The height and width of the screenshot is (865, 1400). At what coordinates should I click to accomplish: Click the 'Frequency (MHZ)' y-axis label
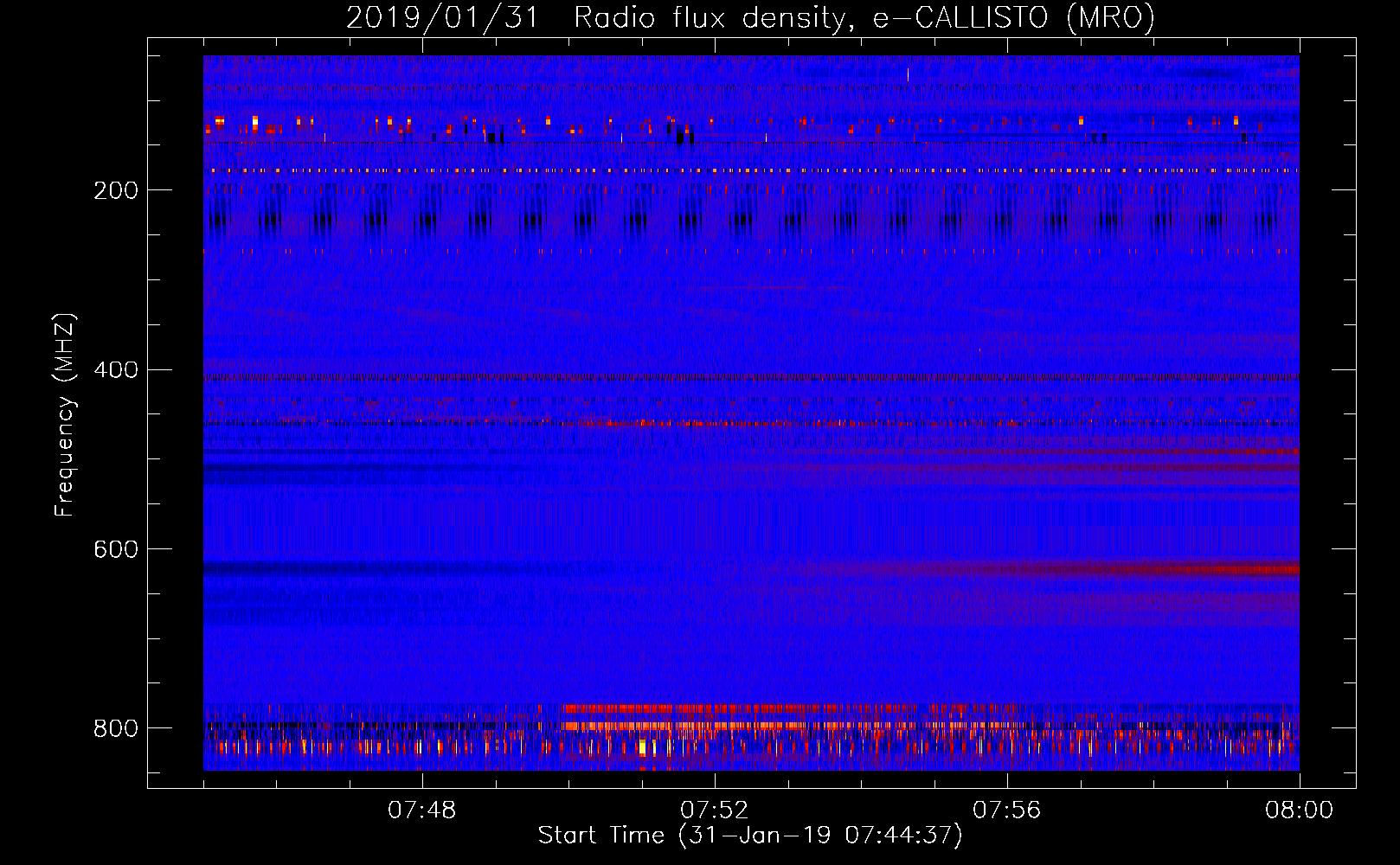pyautogui.click(x=64, y=414)
